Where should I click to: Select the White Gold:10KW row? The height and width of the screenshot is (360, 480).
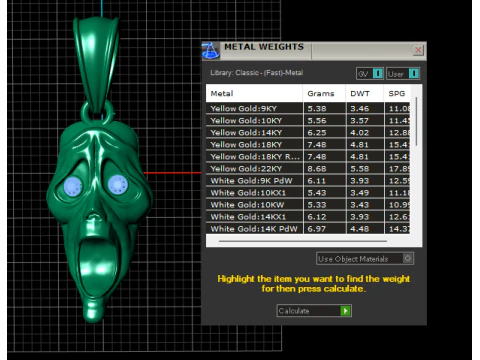coord(308,205)
